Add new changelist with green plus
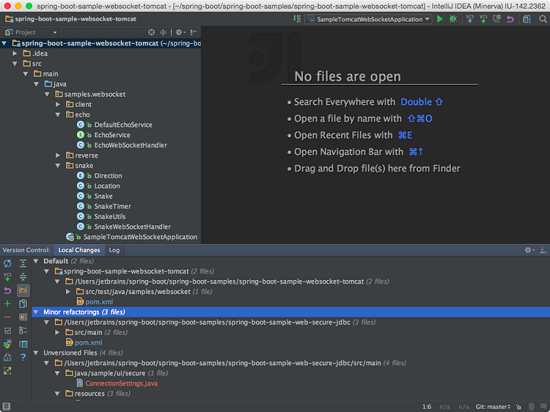The height and width of the screenshot is (412, 550). [x=7, y=304]
